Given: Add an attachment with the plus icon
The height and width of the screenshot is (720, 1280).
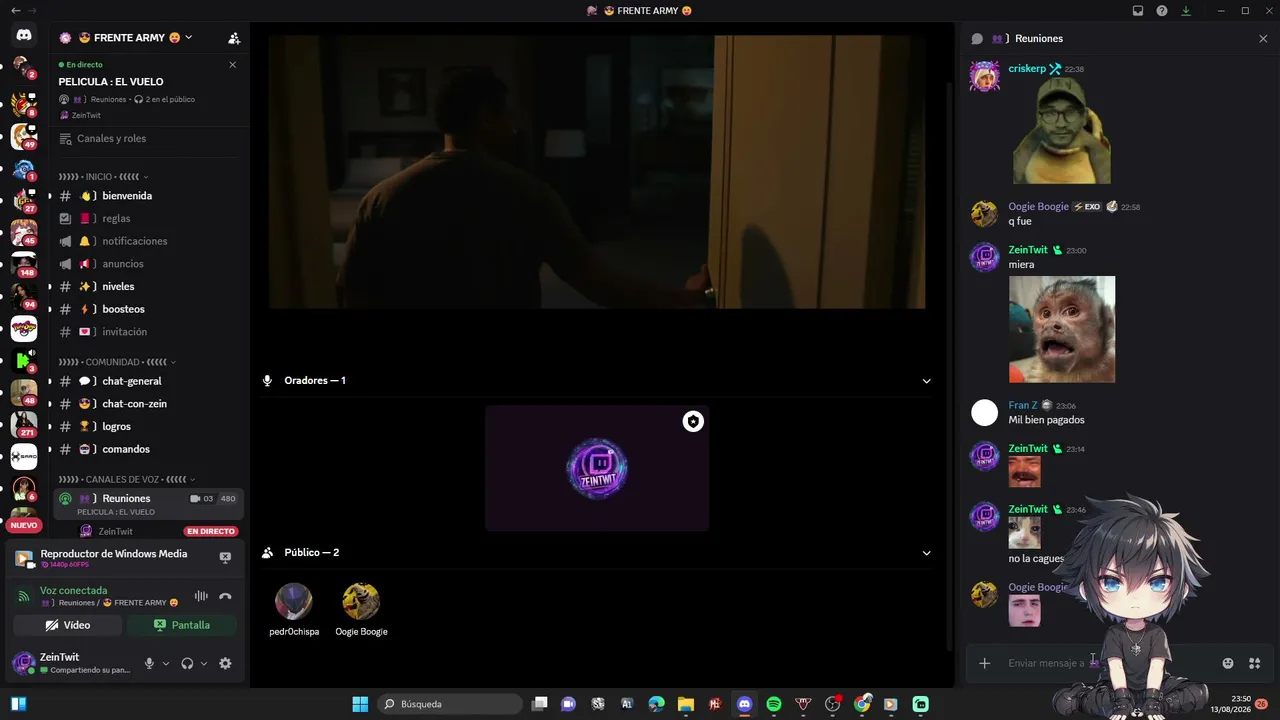Looking at the screenshot, I should point(984,663).
